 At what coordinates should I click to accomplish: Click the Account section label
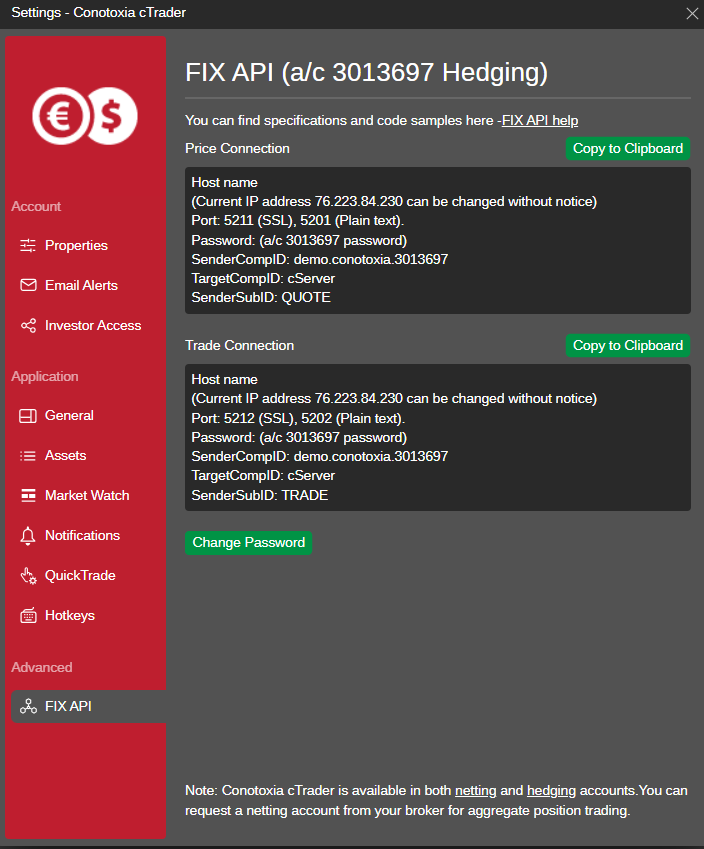pos(36,206)
